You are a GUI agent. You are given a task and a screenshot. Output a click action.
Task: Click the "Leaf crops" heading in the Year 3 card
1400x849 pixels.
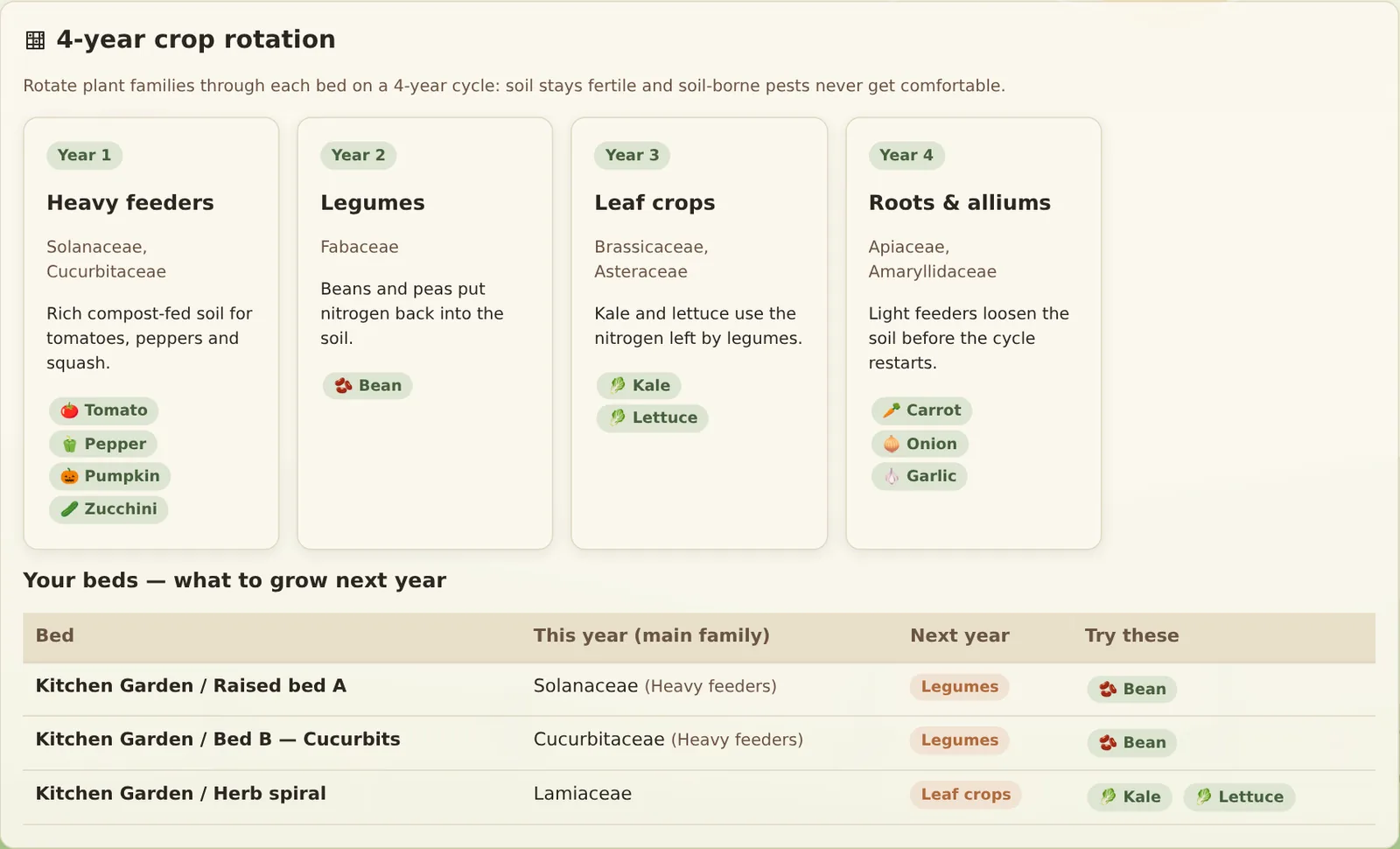point(654,203)
